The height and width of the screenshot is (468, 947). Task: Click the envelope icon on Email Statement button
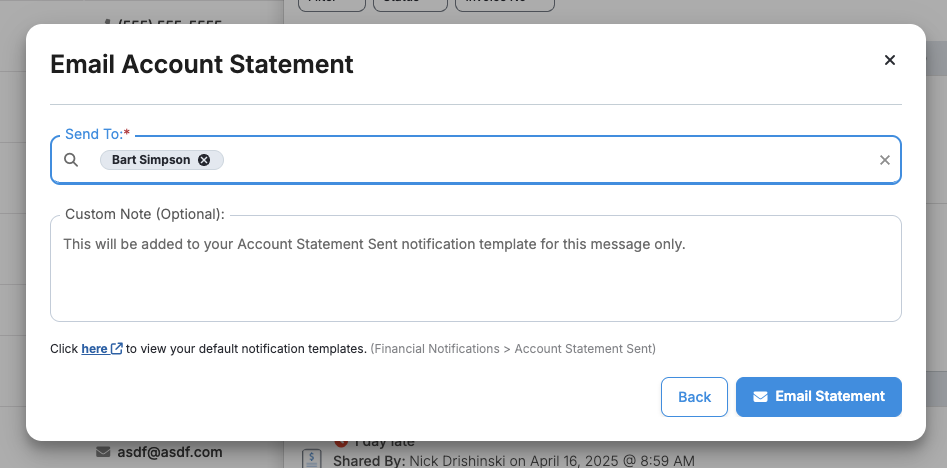pos(760,397)
